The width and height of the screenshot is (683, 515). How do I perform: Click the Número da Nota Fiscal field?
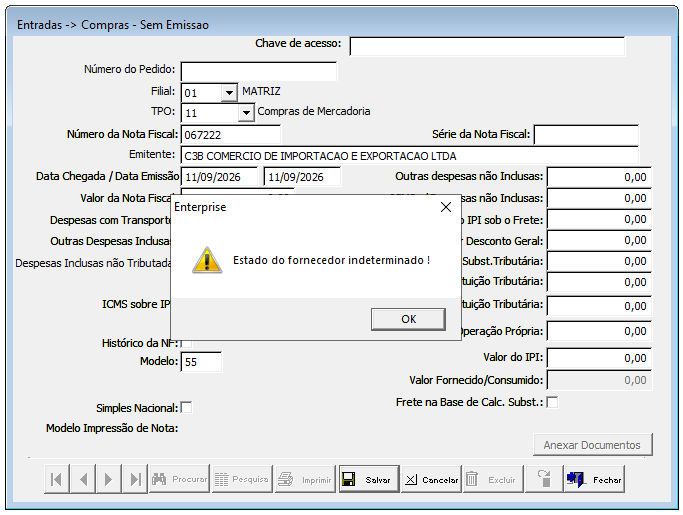pyautogui.click(x=230, y=135)
